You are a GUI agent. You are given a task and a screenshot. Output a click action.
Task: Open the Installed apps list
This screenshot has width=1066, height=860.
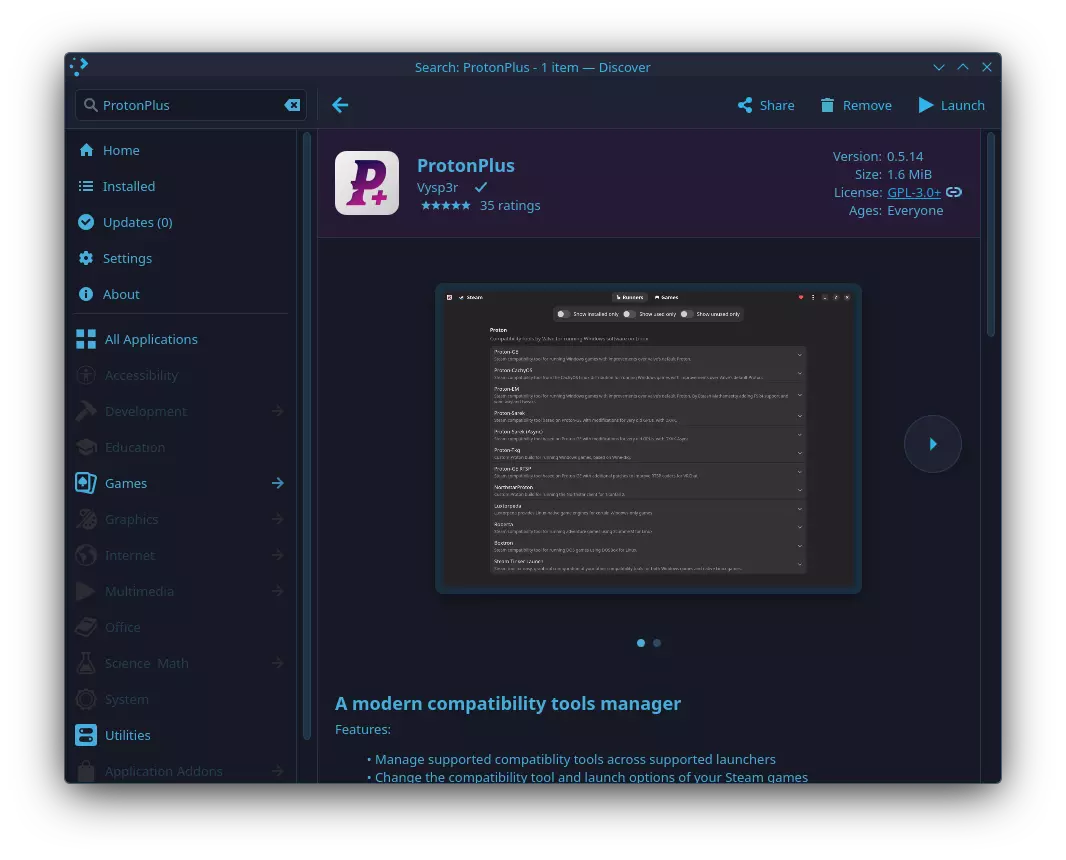[128, 186]
